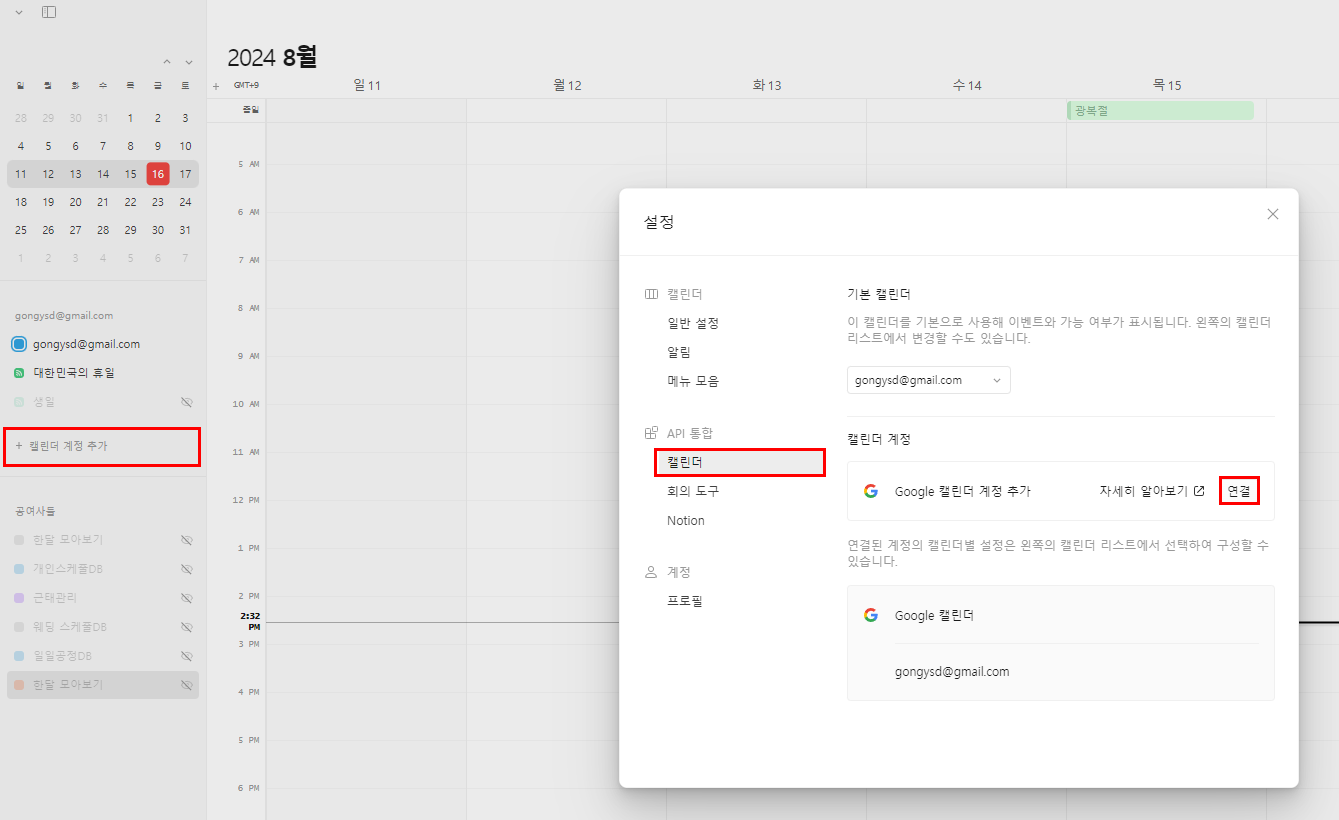Click the faded feed icon of 생일
The width and height of the screenshot is (1339, 820).
[19, 402]
